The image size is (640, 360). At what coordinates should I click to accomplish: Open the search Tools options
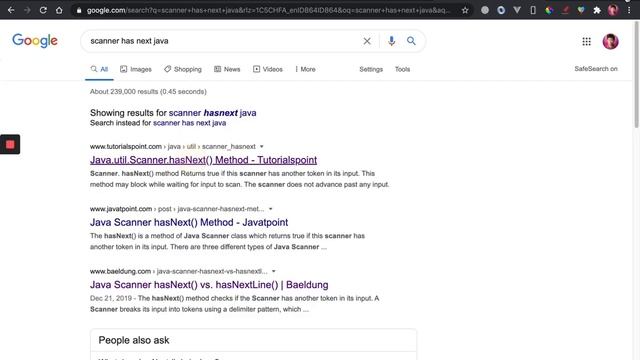click(x=402, y=69)
